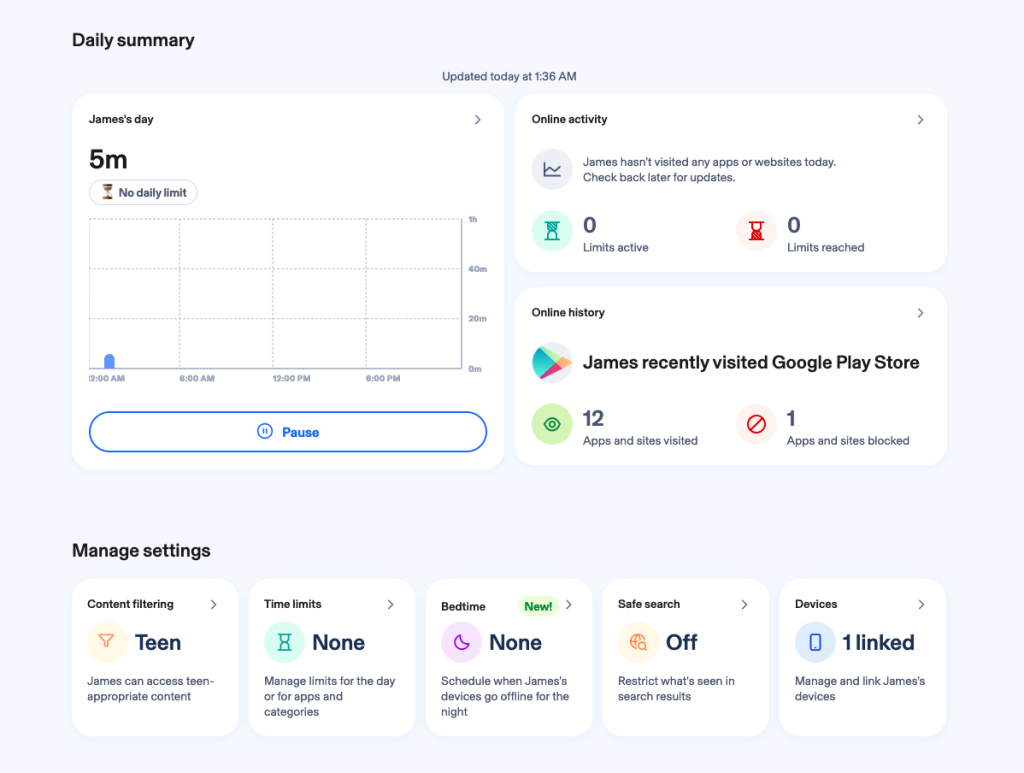
Task: Click the red hourglass Limits reached icon
Action: [x=756, y=231]
